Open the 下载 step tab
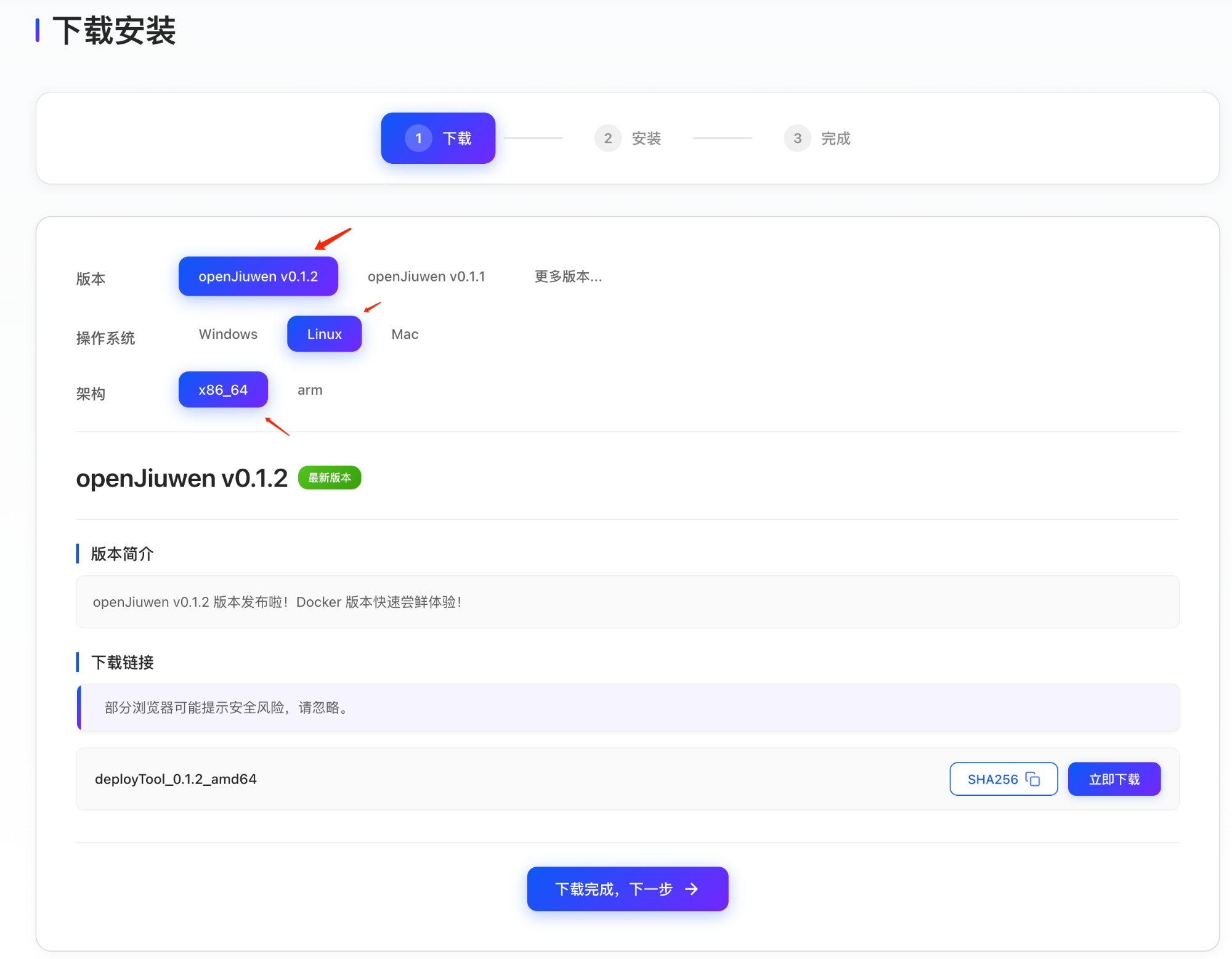 click(x=456, y=138)
